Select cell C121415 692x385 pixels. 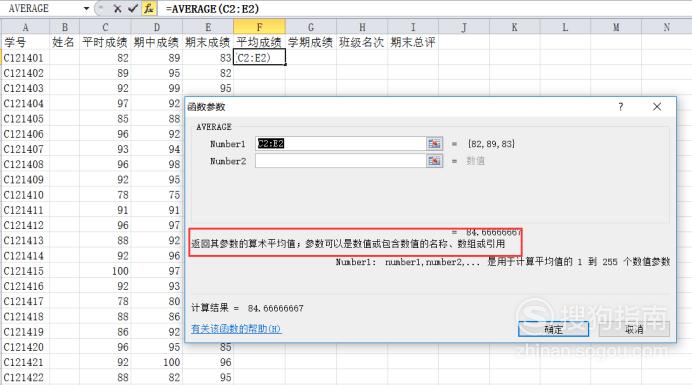pyautogui.click(x=26, y=271)
